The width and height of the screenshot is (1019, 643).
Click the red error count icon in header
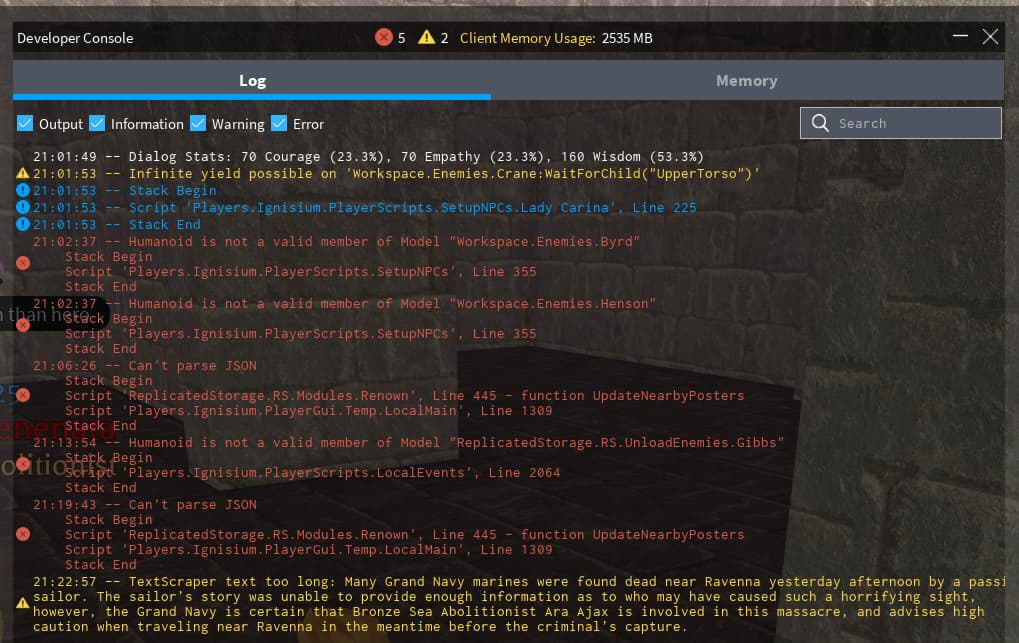(x=383, y=37)
